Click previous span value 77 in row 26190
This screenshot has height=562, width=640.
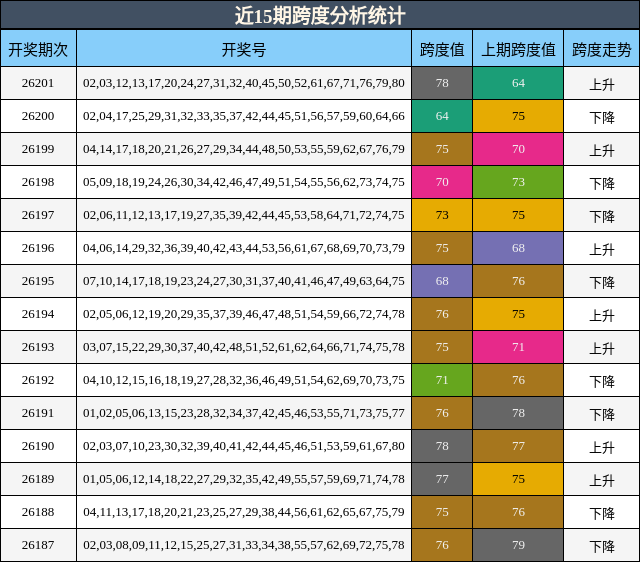(x=518, y=446)
